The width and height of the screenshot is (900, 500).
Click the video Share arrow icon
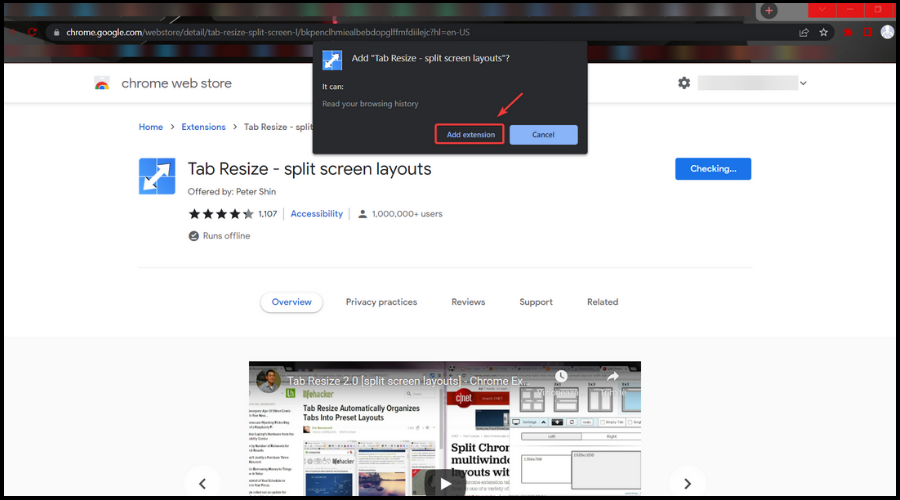click(612, 377)
